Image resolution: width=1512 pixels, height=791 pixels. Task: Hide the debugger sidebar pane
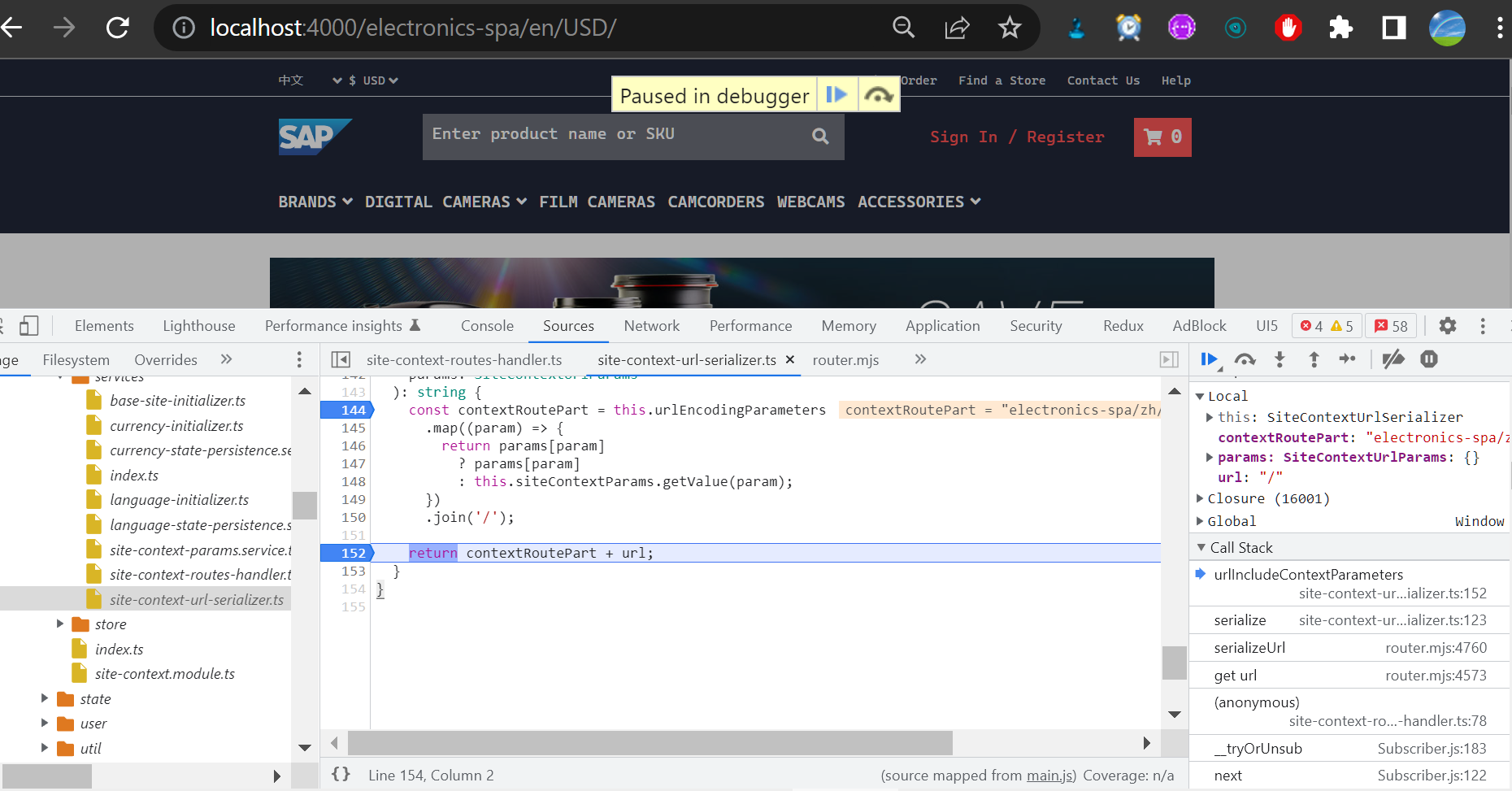[x=1169, y=359]
